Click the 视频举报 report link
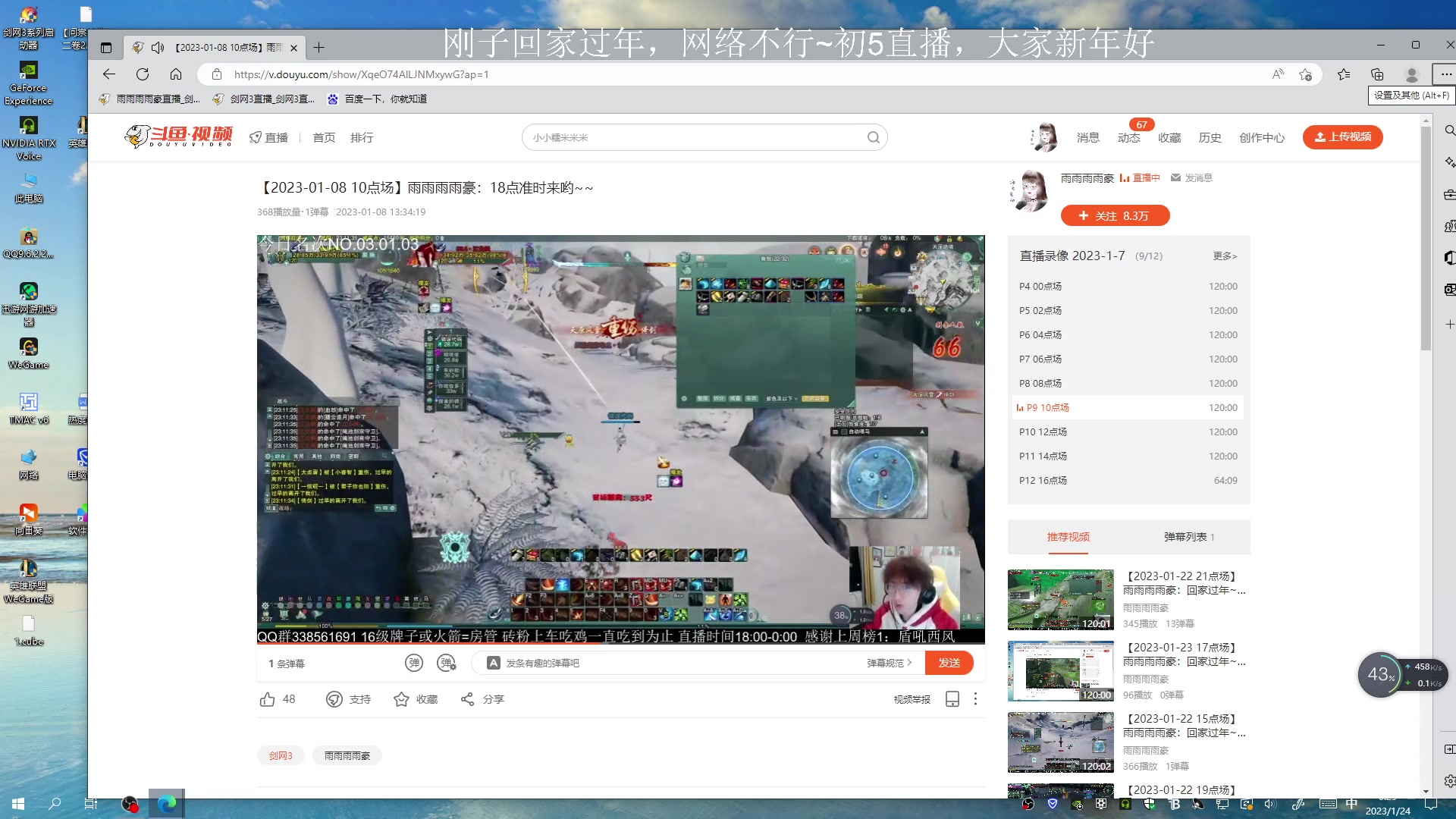Screen dimensions: 1456x819 point(912,699)
